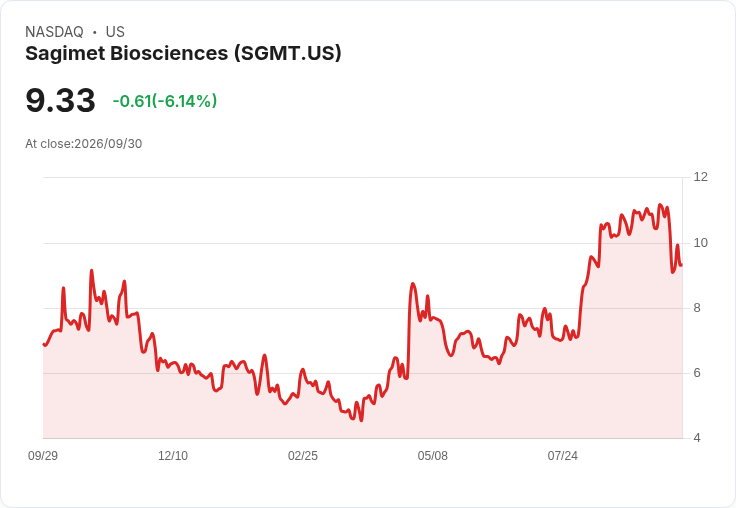This screenshot has width=736, height=508.
Task: Click the 6 y-axis price label
Action: click(x=697, y=373)
